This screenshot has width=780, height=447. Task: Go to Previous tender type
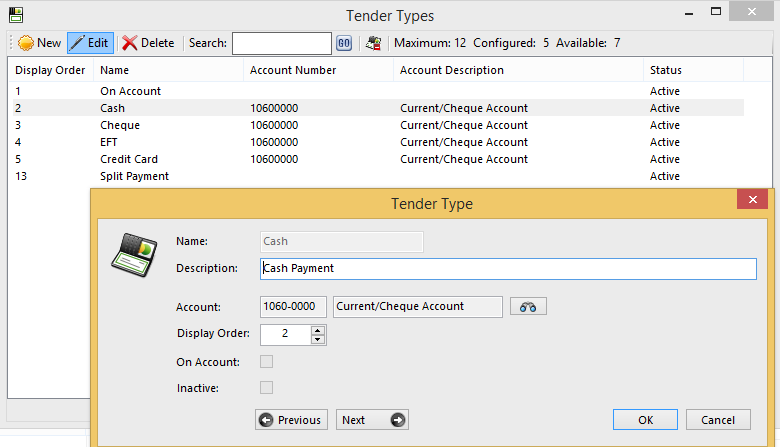click(291, 420)
